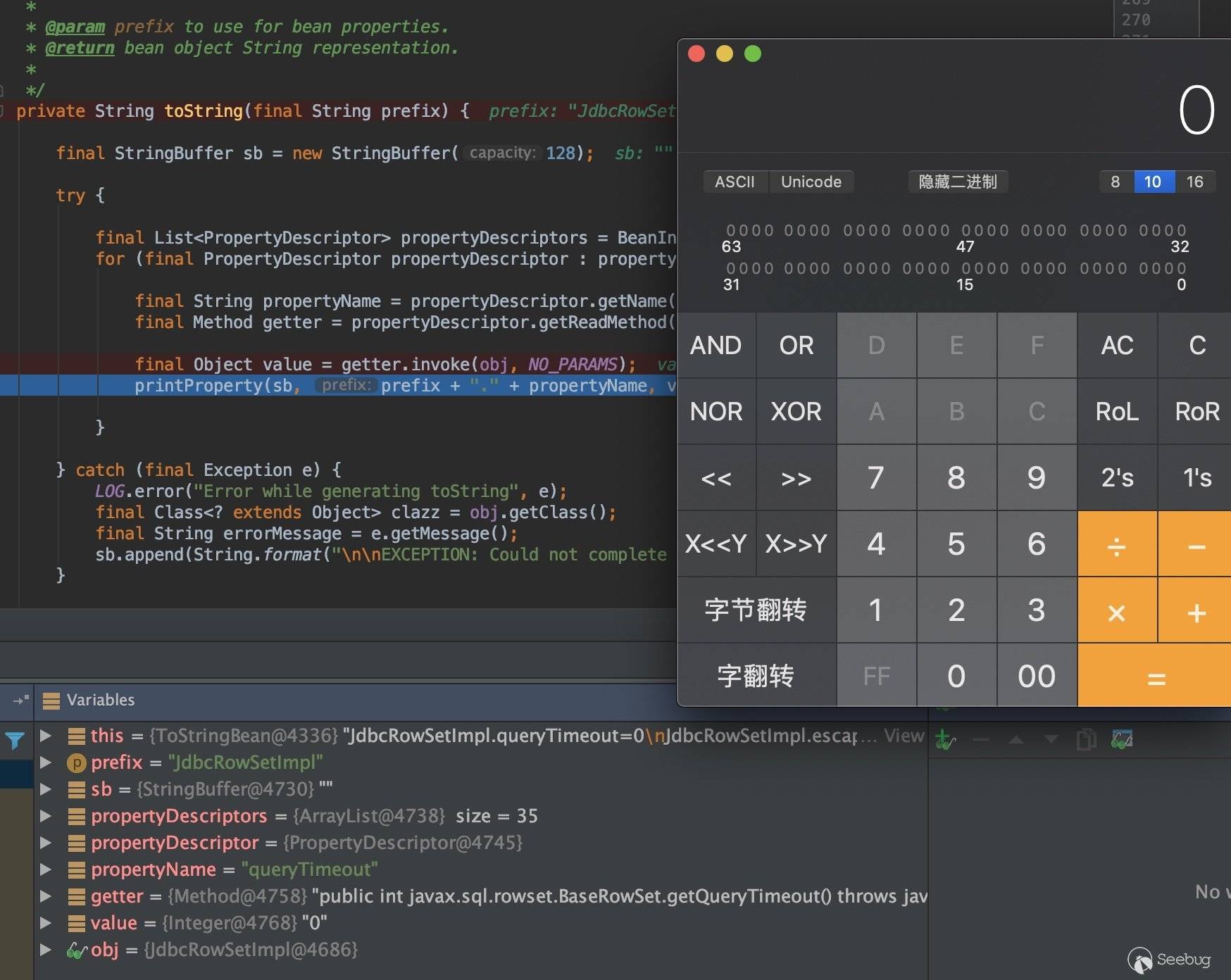Expand the 'this' ToStringBean variable

pos(46,736)
